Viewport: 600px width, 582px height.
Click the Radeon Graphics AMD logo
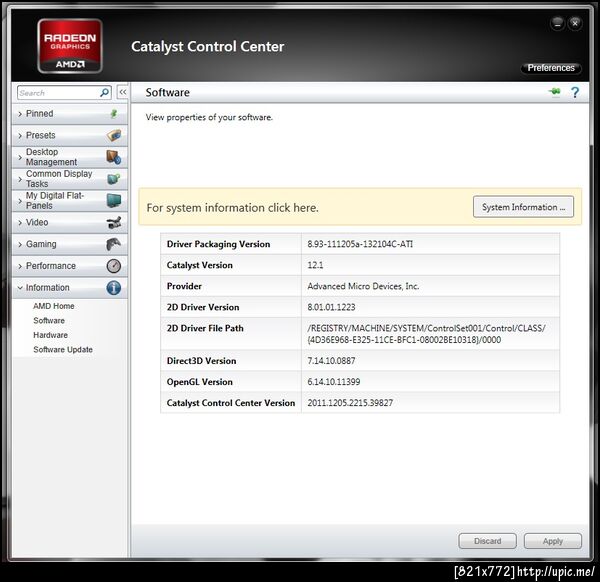tap(70, 46)
